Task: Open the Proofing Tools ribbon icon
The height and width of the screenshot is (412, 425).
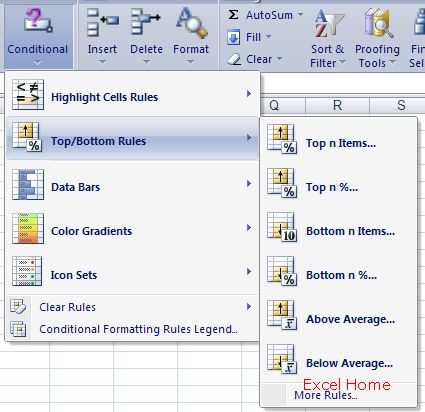Action: click(377, 23)
